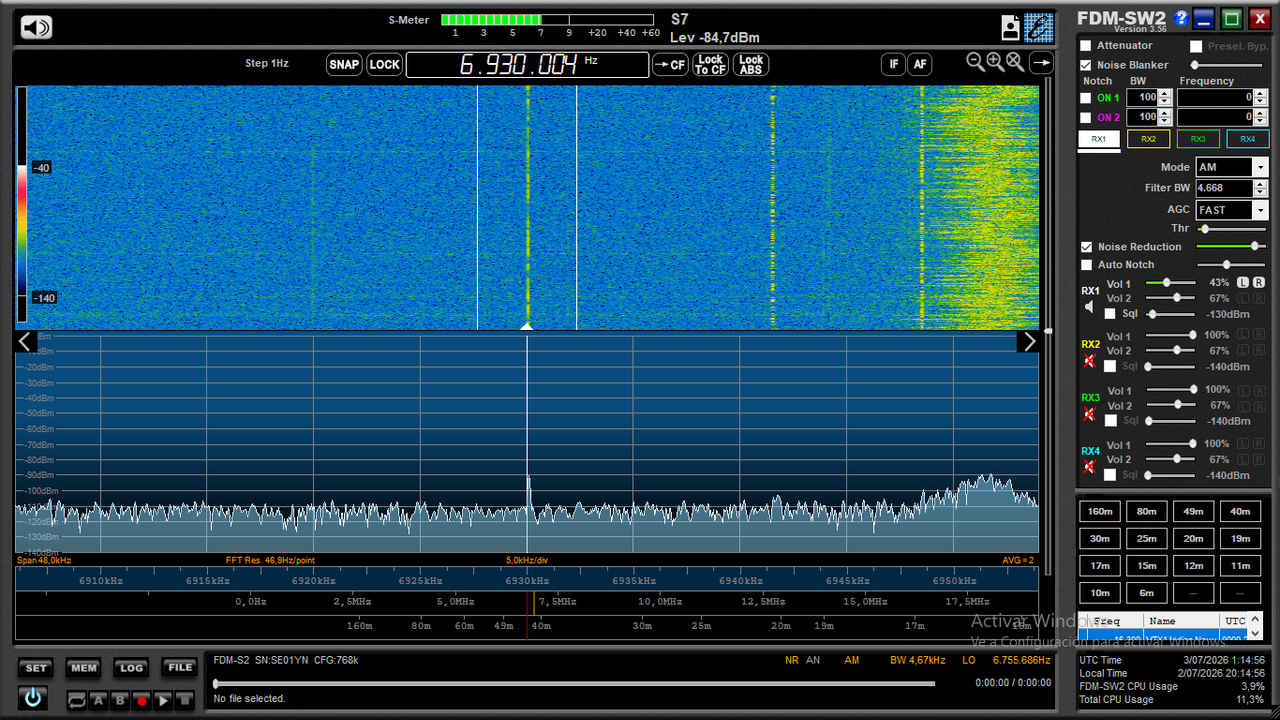Toggle the loop playback icon
The width and height of the screenshot is (1280, 720).
77,701
